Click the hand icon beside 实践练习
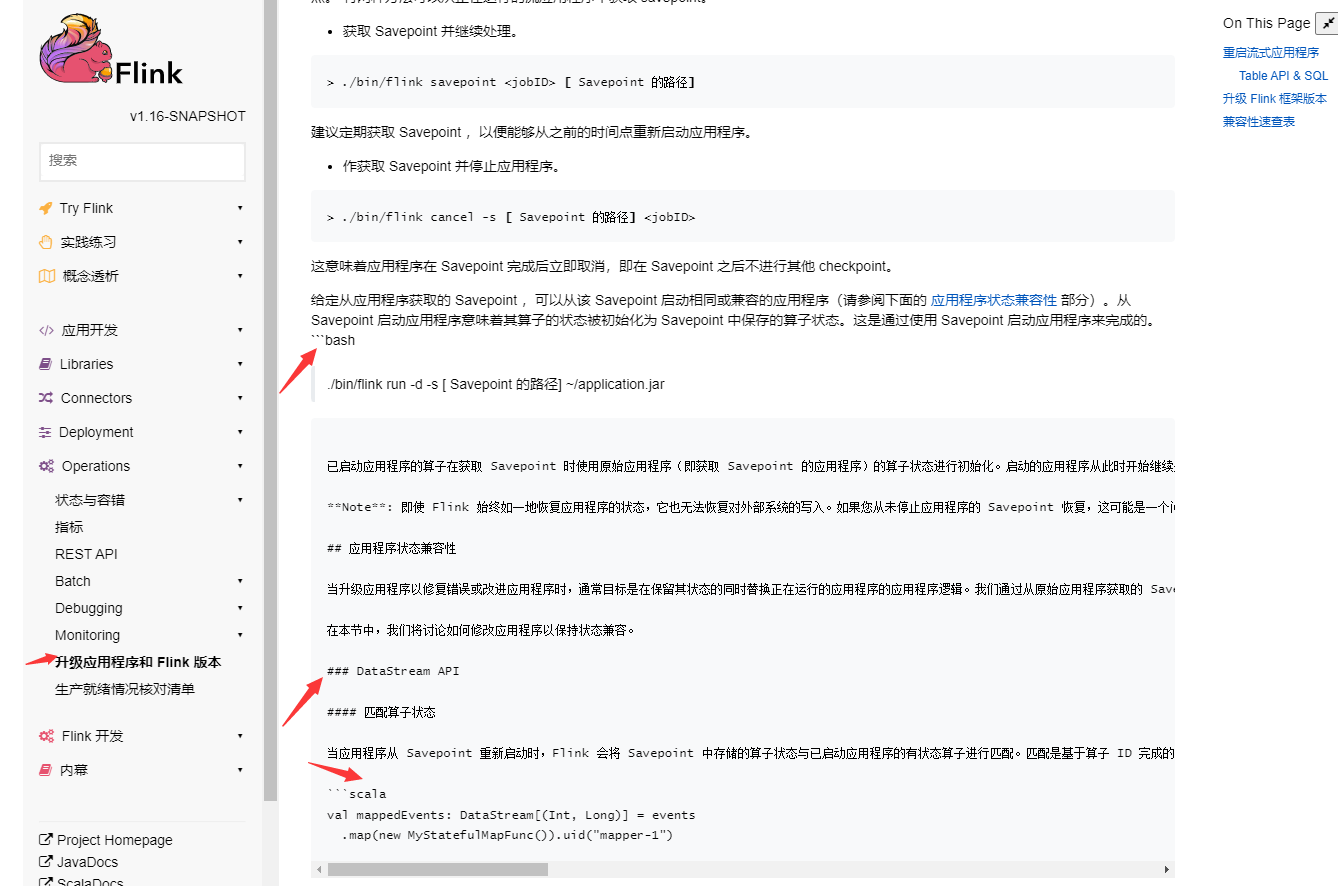This screenshot has height=886, width=1338. (x=46, y=242)
